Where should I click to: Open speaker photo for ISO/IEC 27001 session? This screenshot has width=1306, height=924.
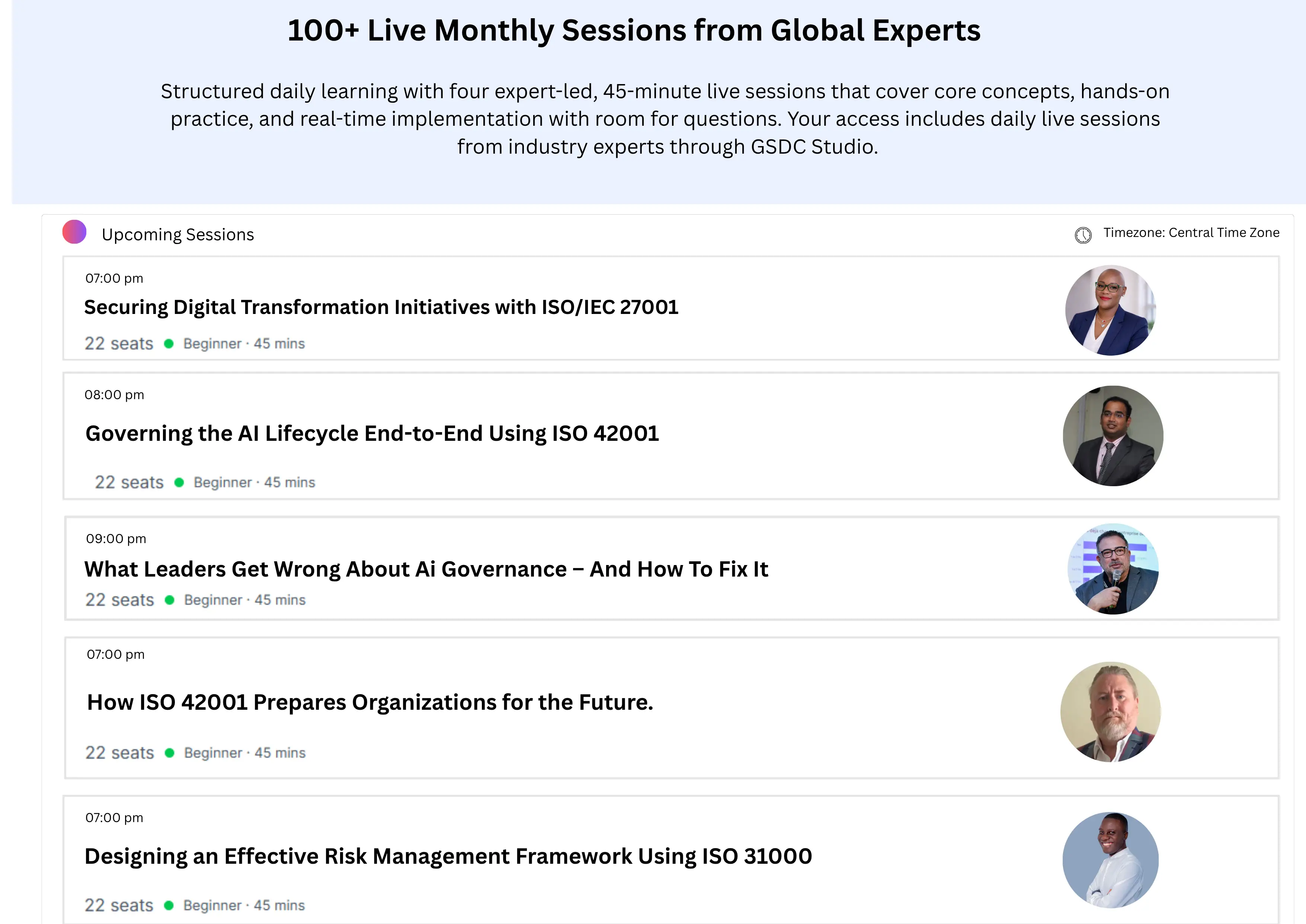click(x=1110, y=310)
